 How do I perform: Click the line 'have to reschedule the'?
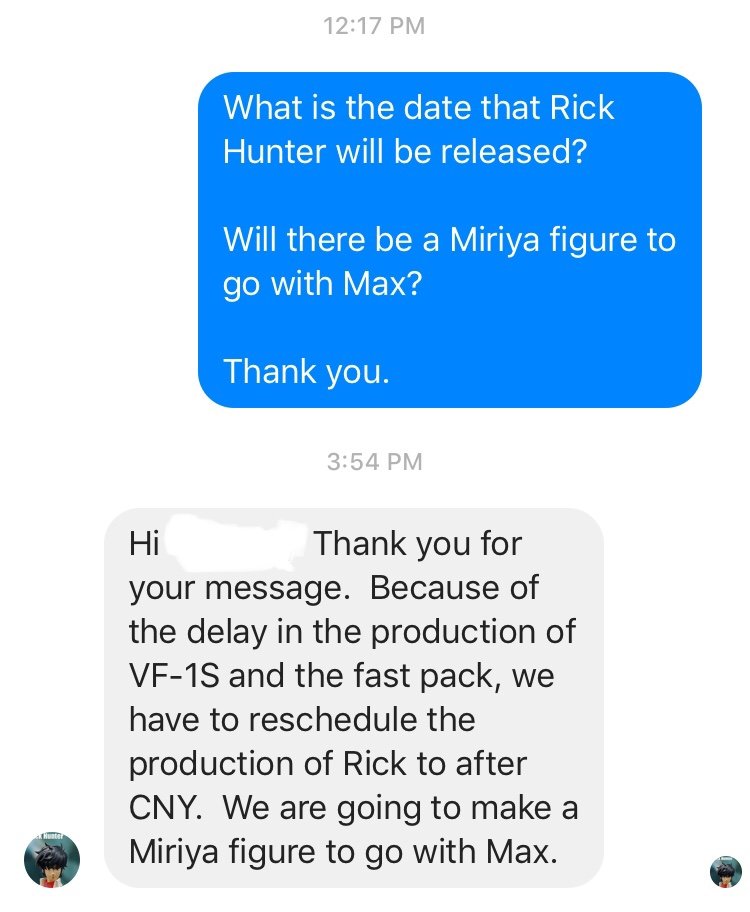click(303, 719)
